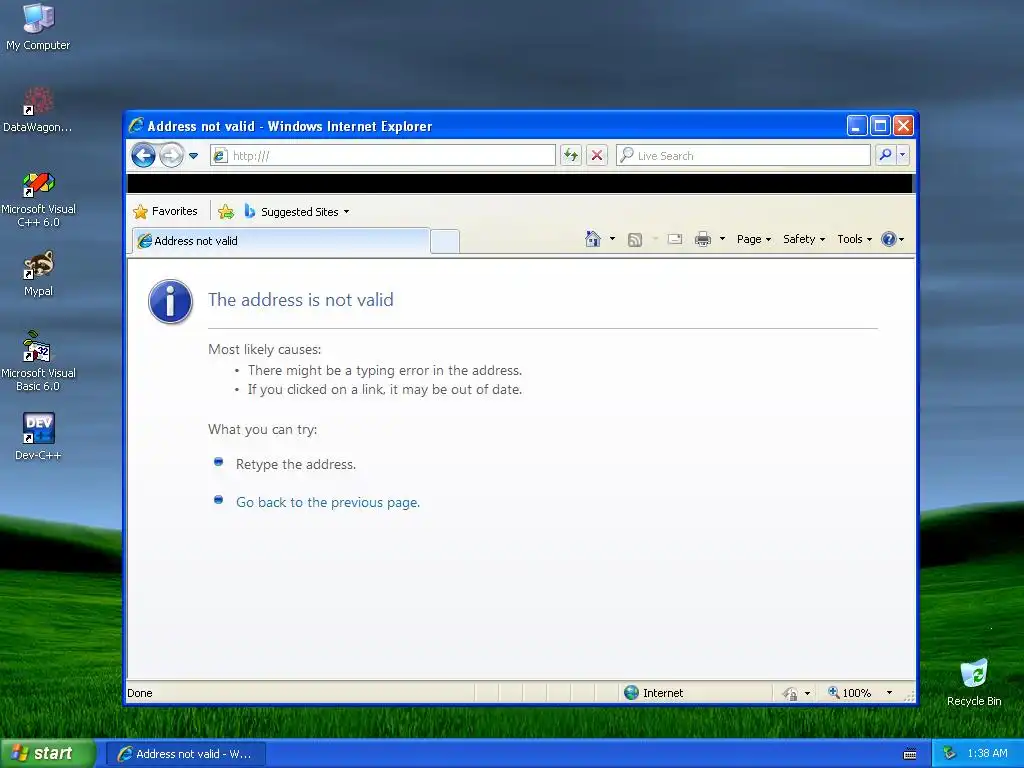Viewport: 1024px width, 768px height.
Task: Open a new blank tab
Action: [x=445, y=242]
